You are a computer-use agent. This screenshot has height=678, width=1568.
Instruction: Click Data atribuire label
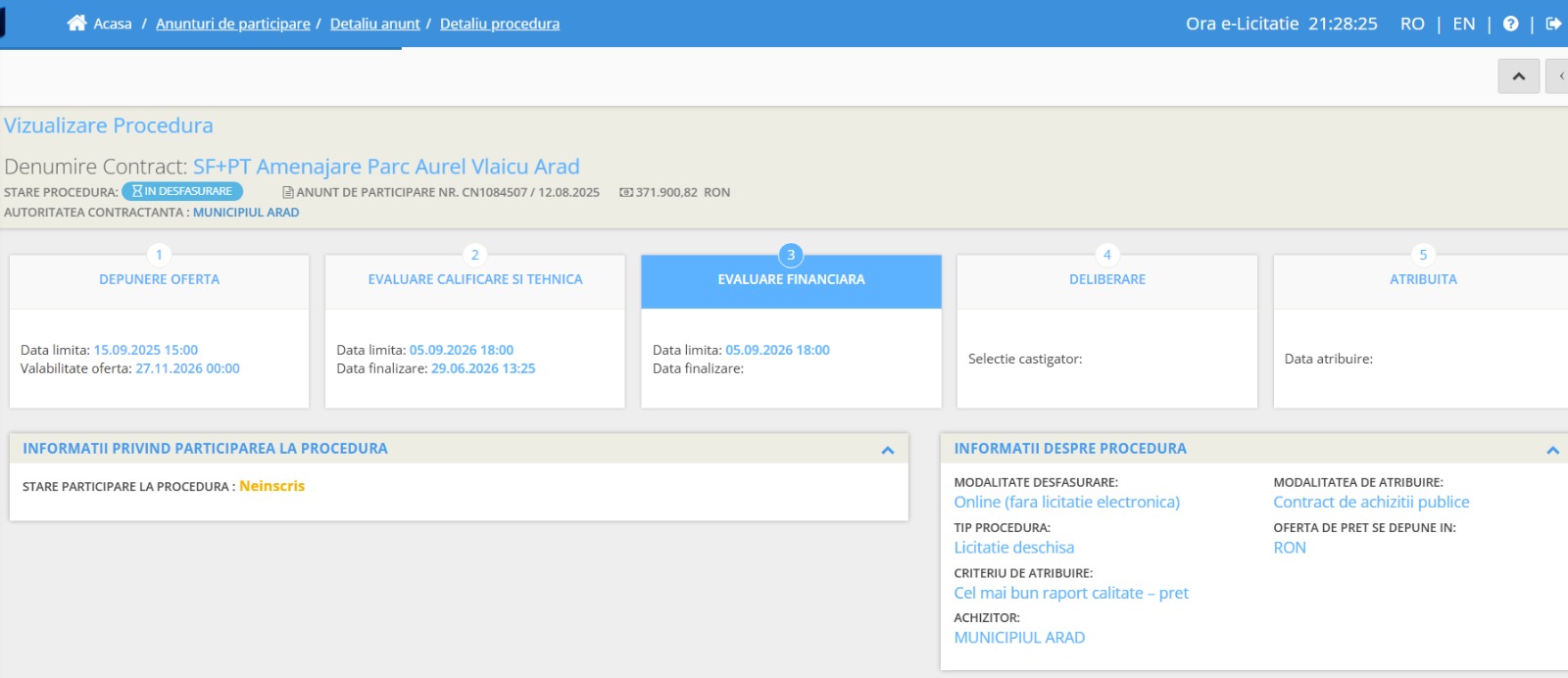click(x=1329, y=359)
